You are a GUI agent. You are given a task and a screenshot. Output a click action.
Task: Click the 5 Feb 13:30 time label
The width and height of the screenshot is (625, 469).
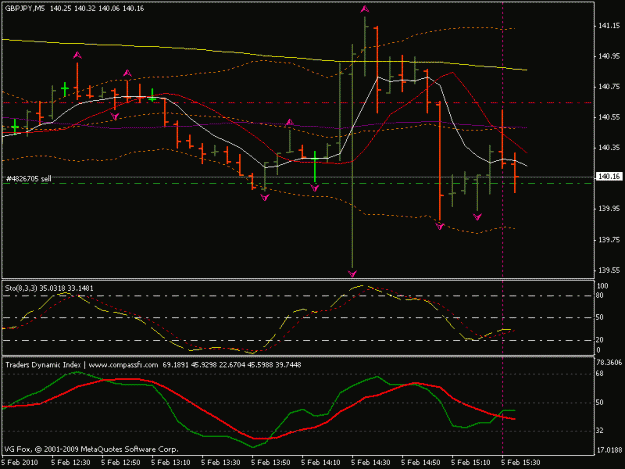click(x=220, y=463)
